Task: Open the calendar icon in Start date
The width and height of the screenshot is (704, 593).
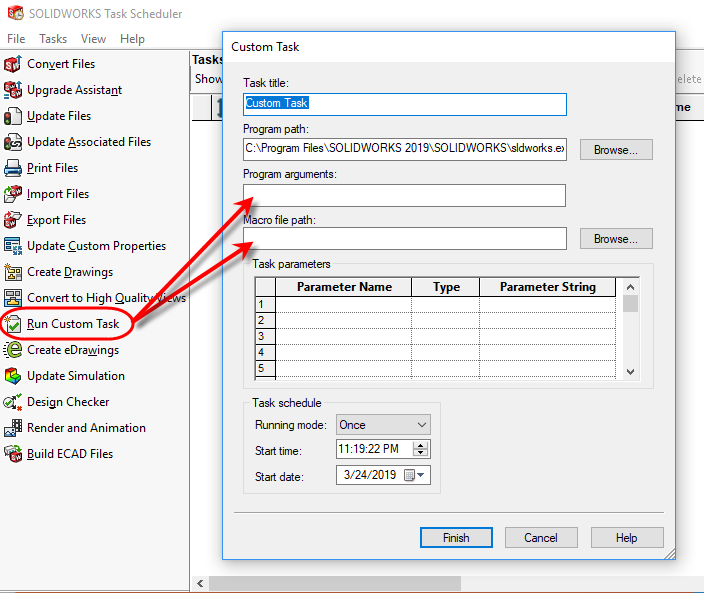Action: point(409,475)
